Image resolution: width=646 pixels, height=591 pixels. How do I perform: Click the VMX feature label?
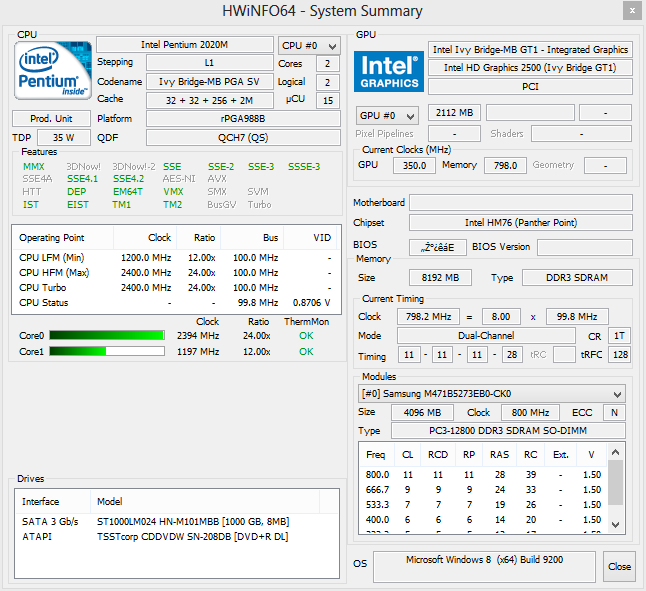coord(173,192)
